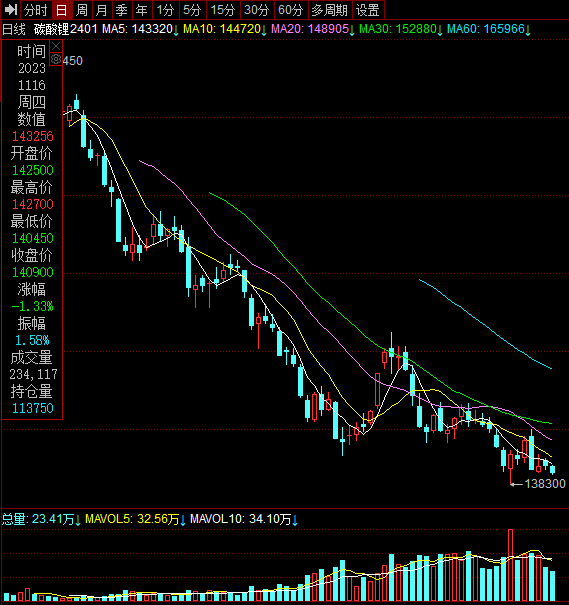Switch to the 年 yearly tab
This screenshot has width=569, height=605.
pos(142,10)
